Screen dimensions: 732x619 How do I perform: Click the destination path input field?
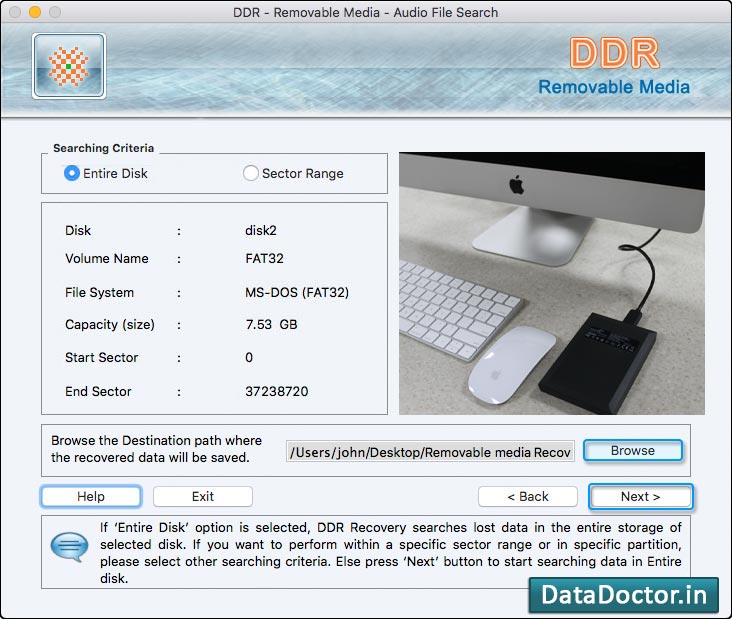pos(430,452)
